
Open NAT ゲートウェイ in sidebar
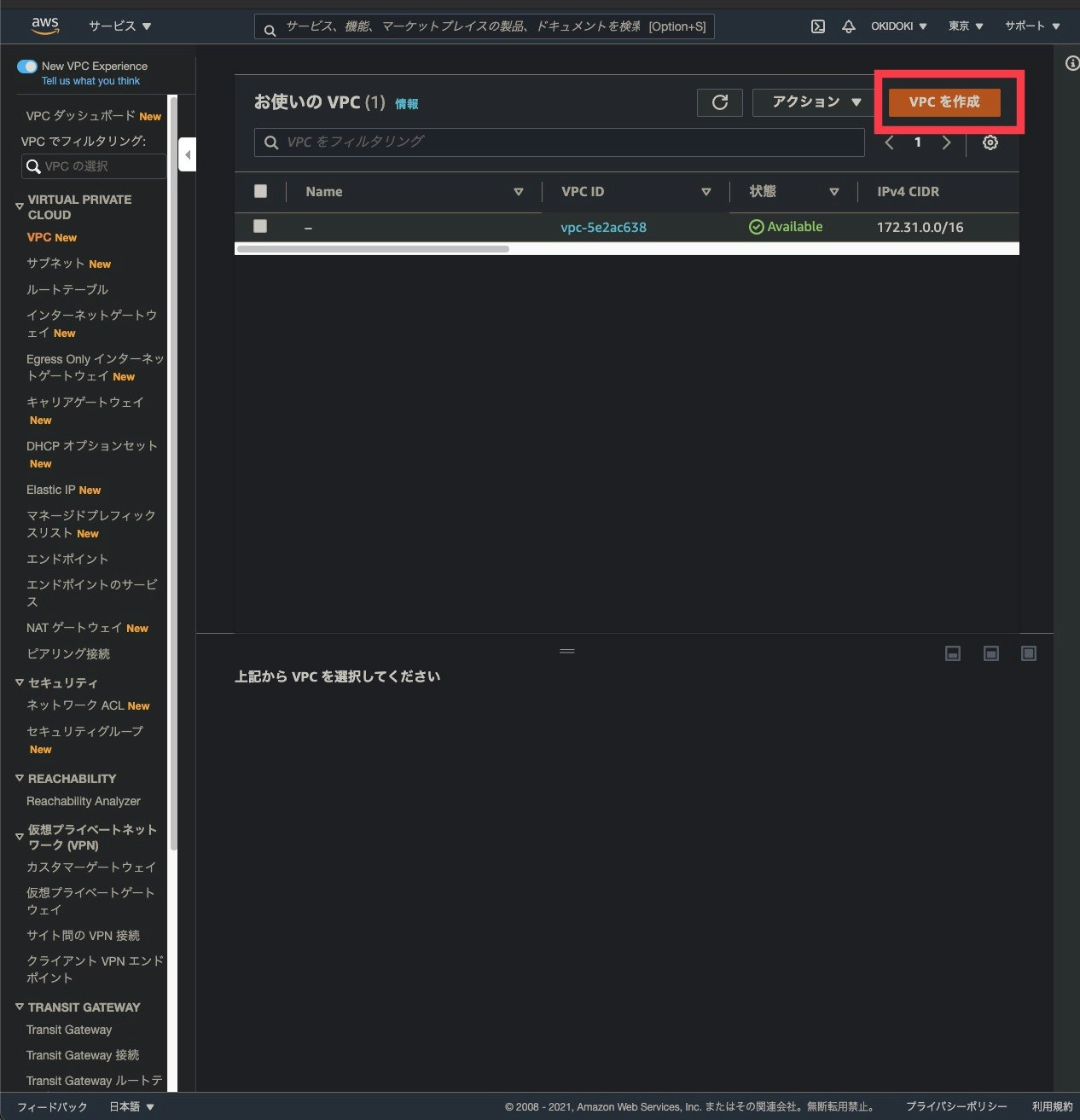[74, 628]
